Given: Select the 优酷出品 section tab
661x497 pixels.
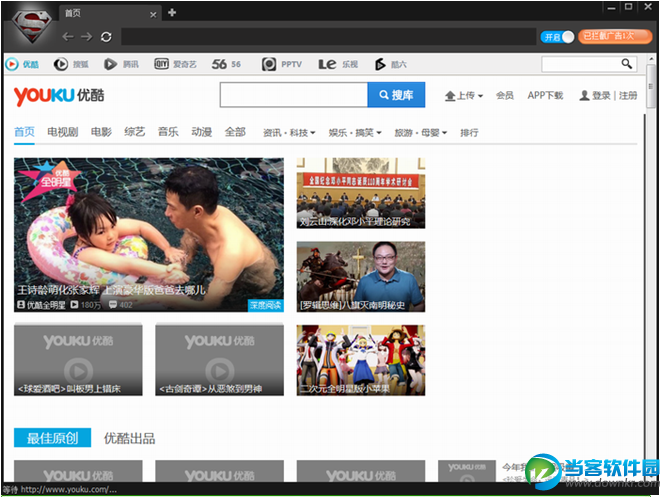Looking at the screenshot, I should pyautogui.click(x=129, y=438).
